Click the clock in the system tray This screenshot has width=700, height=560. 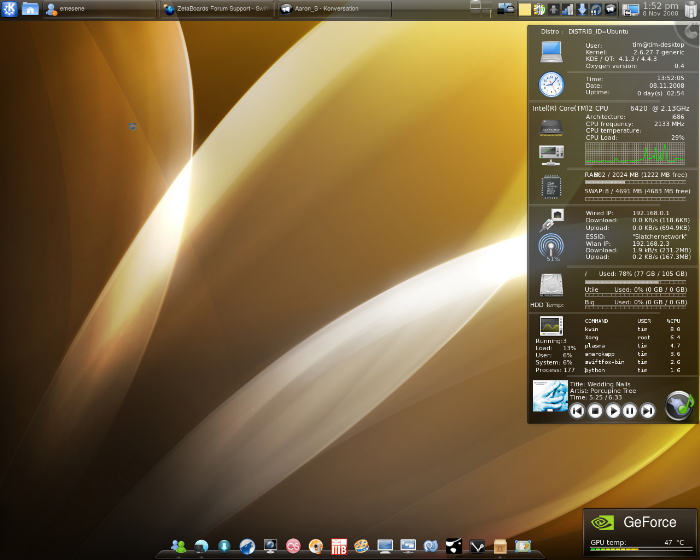pos(660,10)
